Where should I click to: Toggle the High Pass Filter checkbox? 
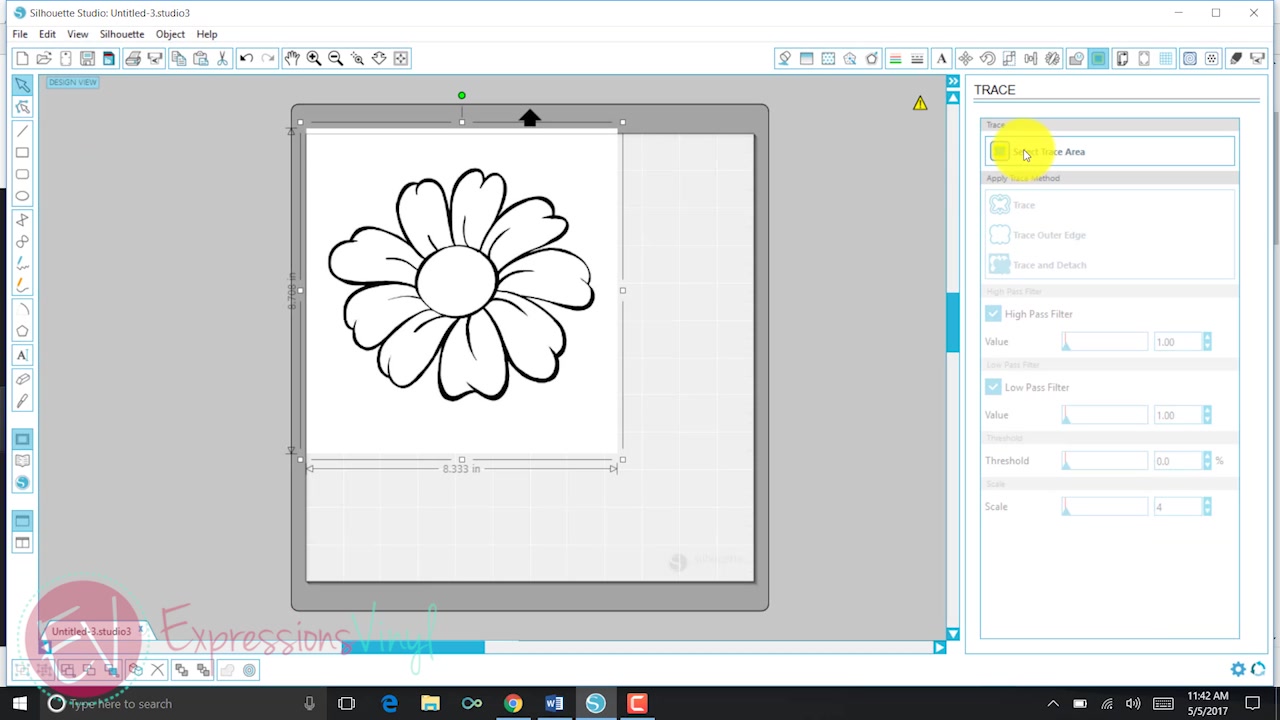[993, 314]
